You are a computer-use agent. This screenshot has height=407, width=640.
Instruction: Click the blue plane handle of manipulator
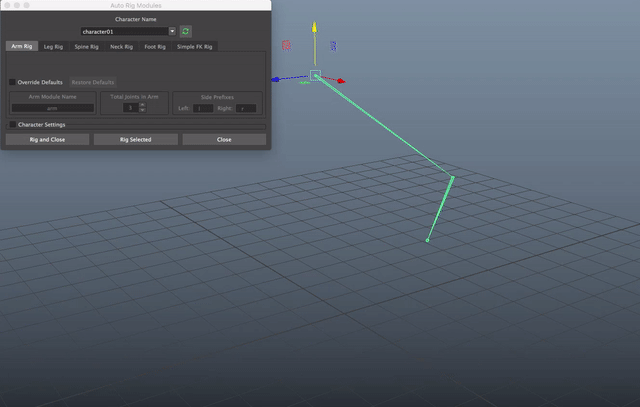(333, 46)
